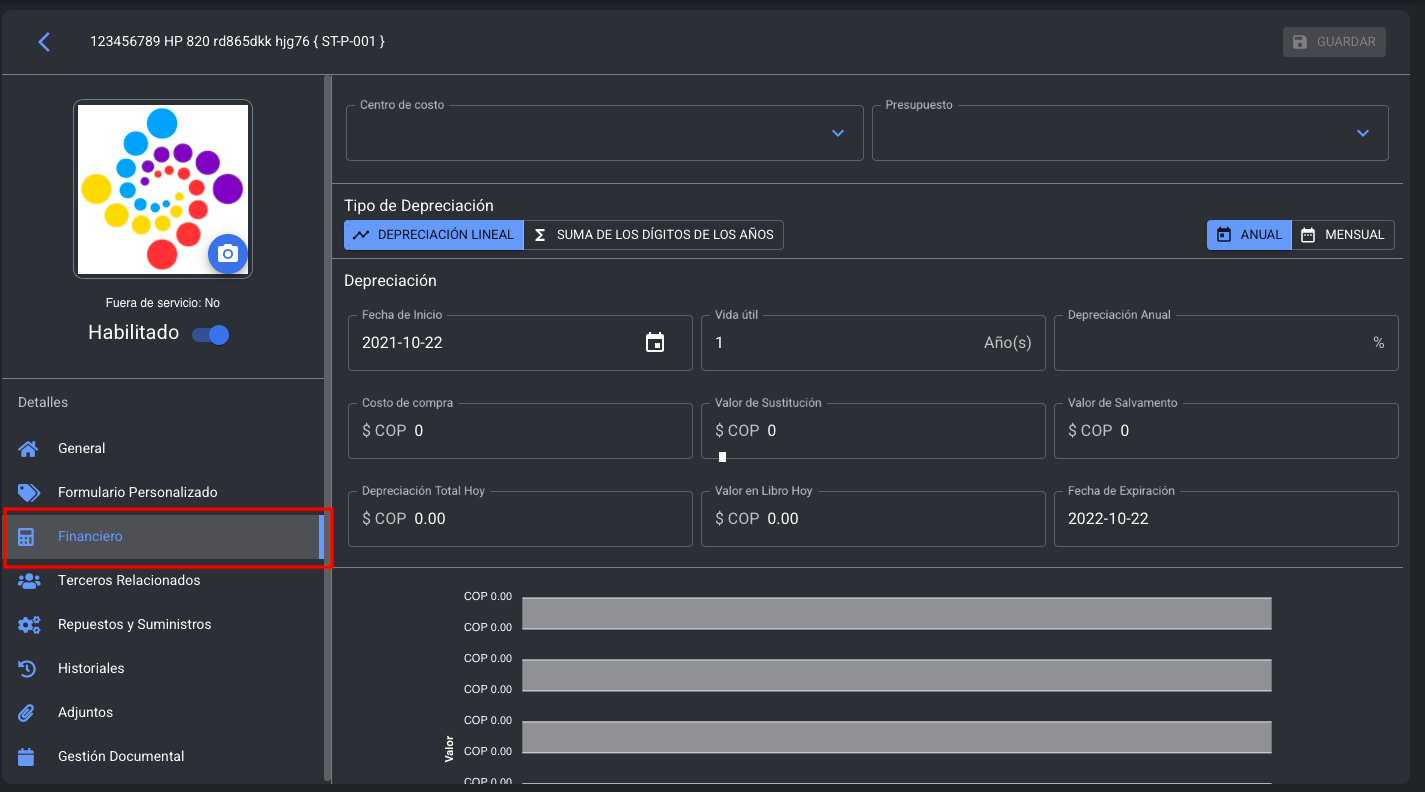Open calendar picker for Fecha de Inicio
The width and height of the screenshot is (1425, 792).
pos(655,343)
